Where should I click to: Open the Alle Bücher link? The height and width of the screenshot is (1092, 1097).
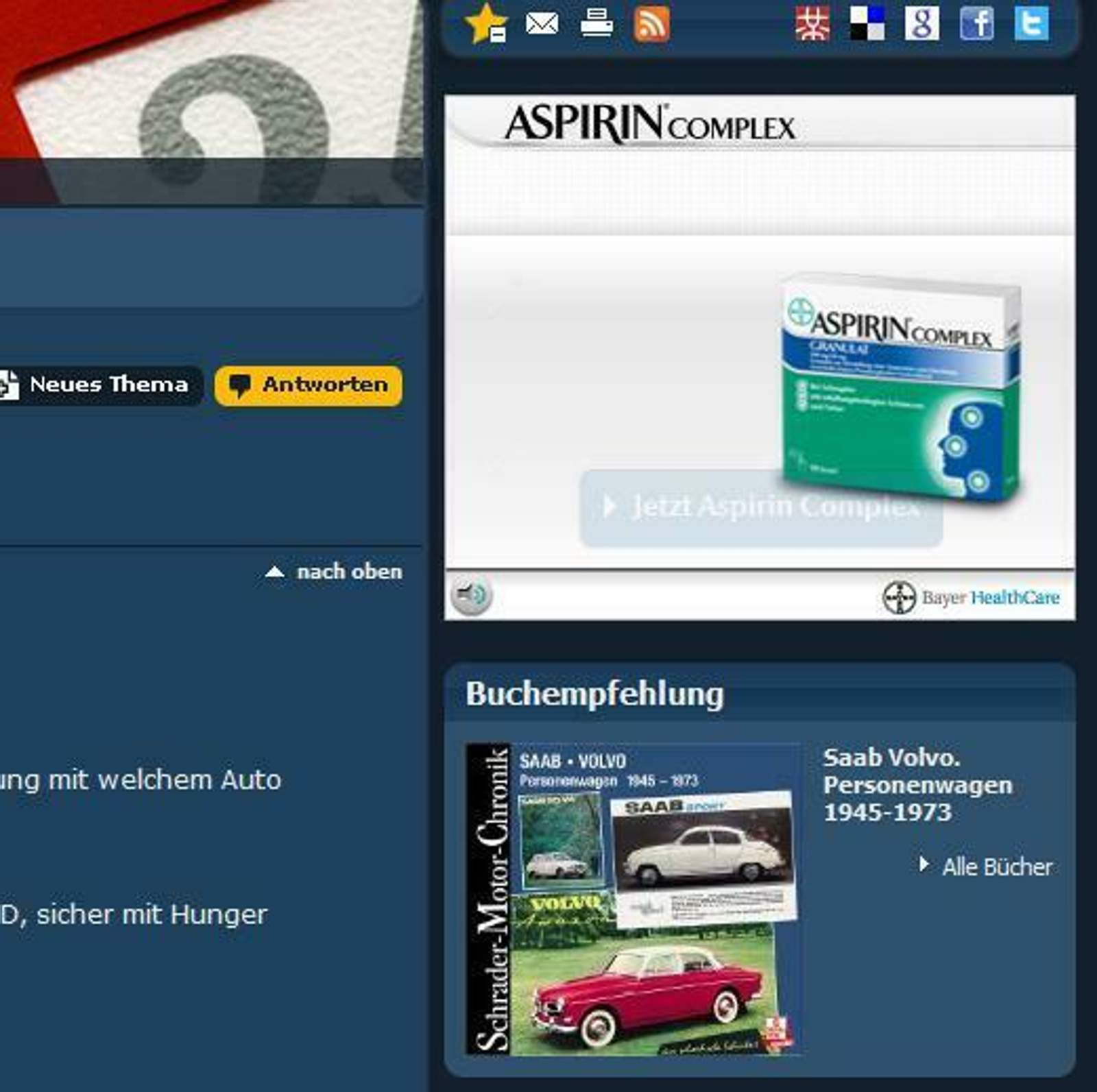tap(986, 867)
